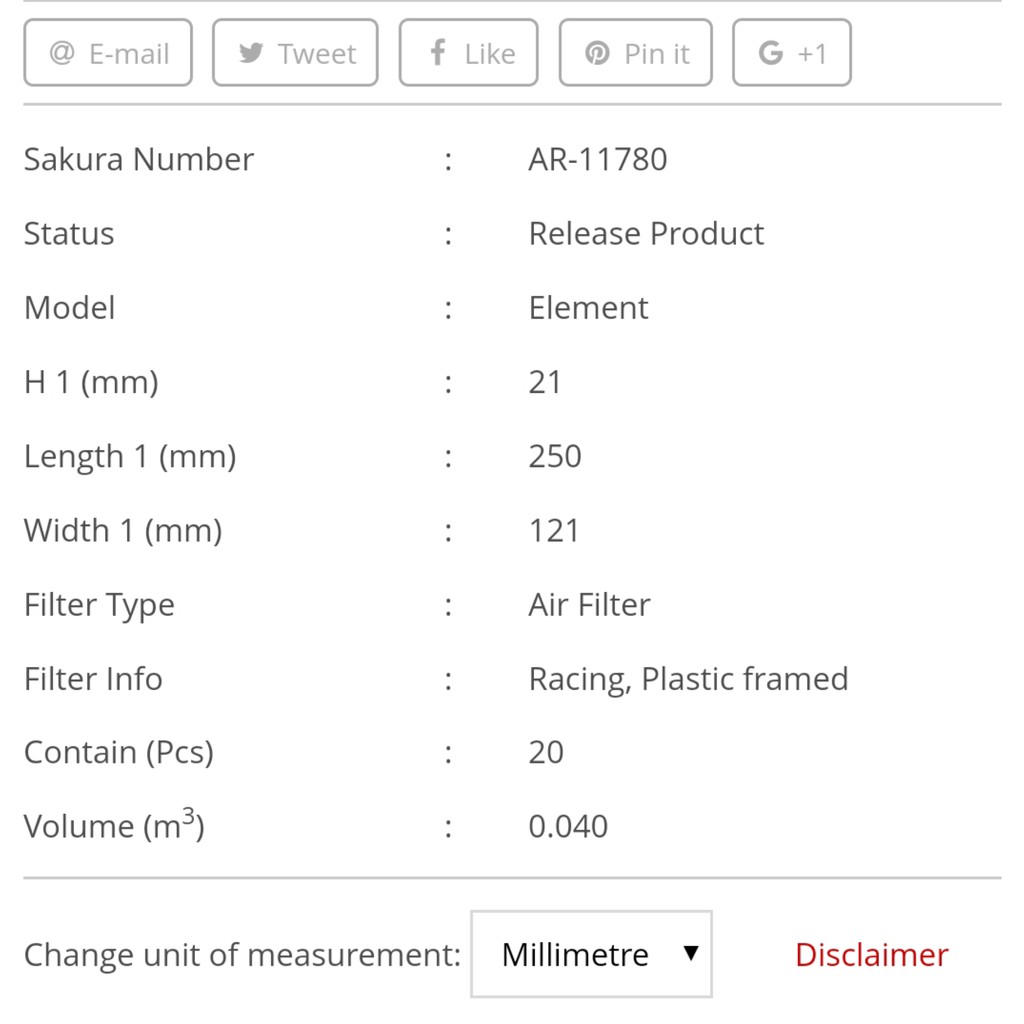Share via the E-mail button label
Image resolution: width=1024 pixels, height=1024 pixels.
pyautogui.click(x=129, y=54)
